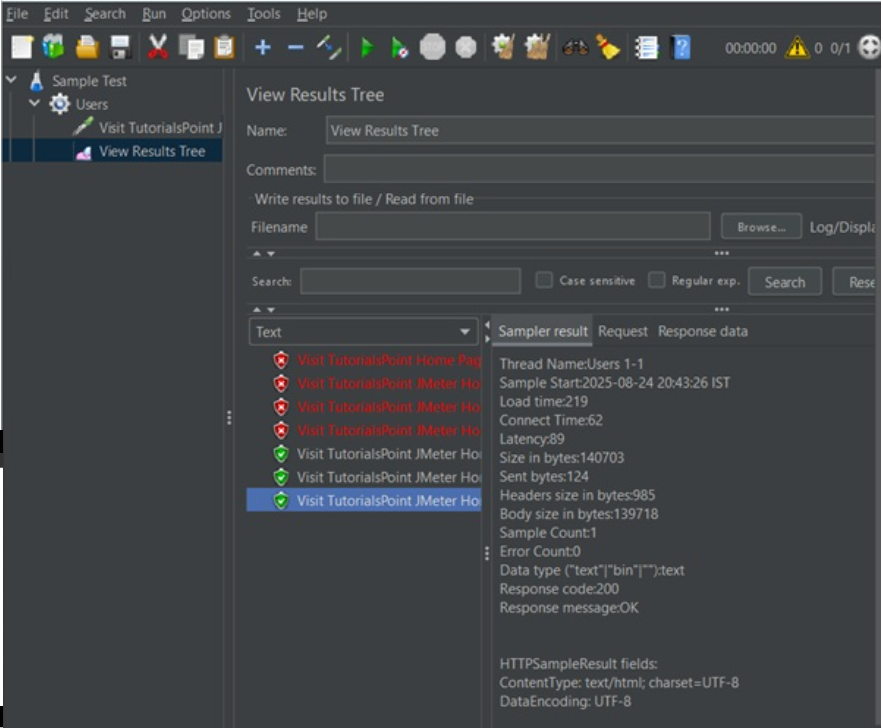Screen dimensions: 883x728
Task: Click the Browse... button
Action: coord(761,227)
